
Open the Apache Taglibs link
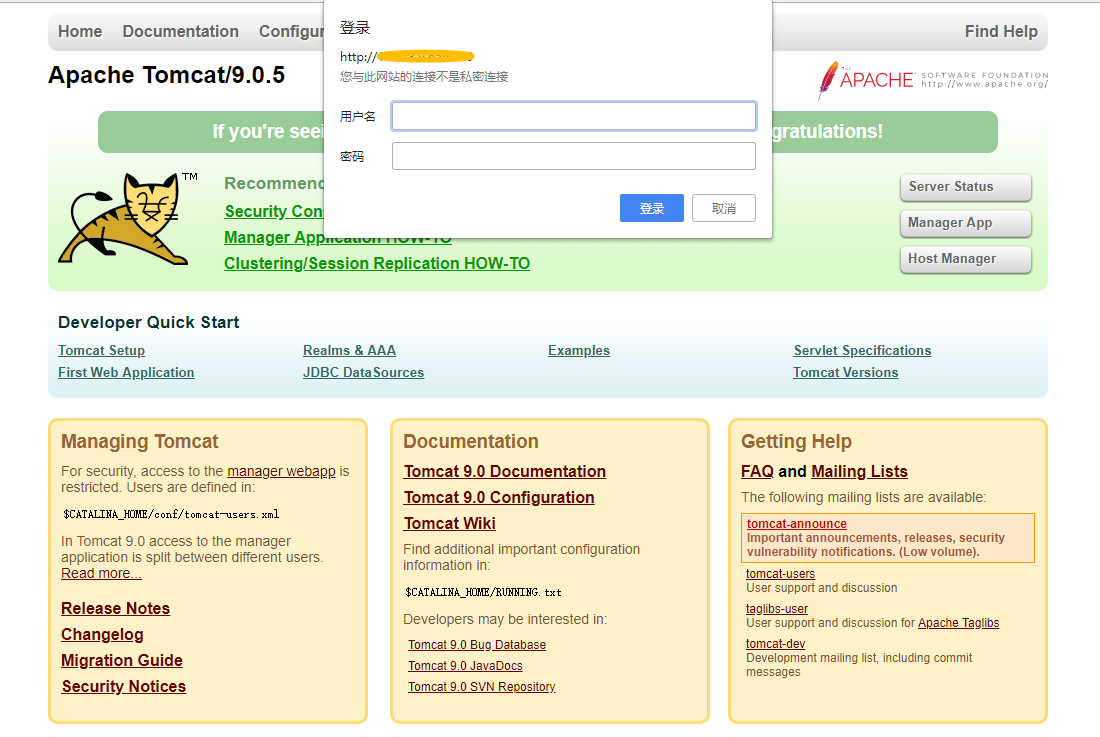(x=958, y=623)
